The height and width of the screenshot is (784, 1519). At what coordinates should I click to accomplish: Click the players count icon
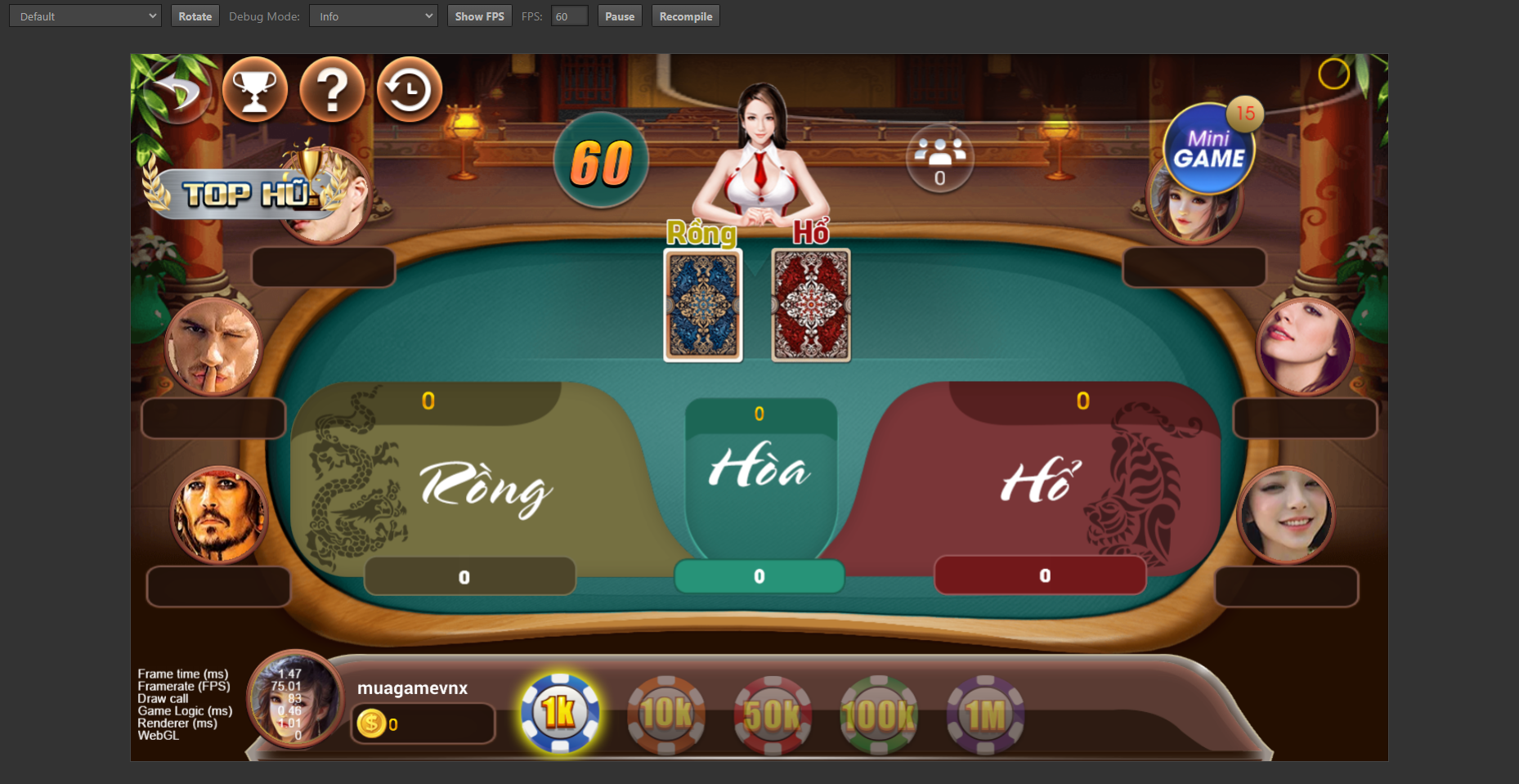click(940, 159)
